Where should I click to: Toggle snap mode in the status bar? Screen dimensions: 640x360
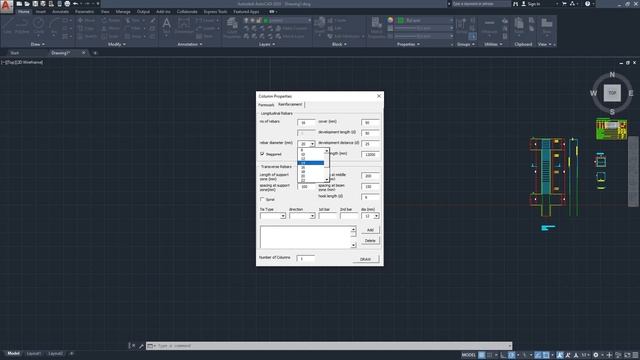coord(489,355)
